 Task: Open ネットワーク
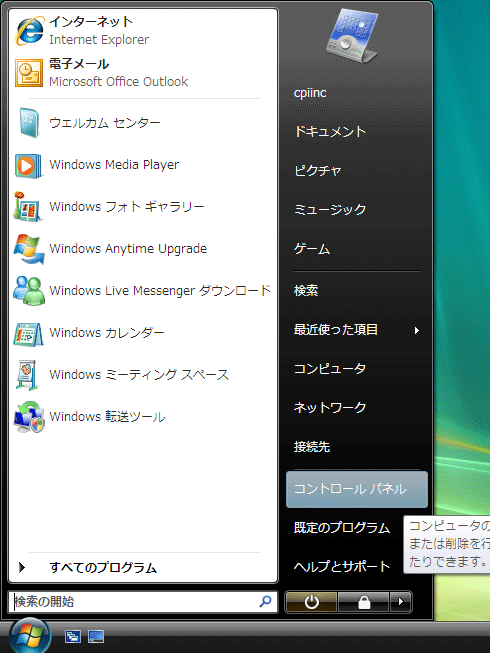[x=330, y=408]
